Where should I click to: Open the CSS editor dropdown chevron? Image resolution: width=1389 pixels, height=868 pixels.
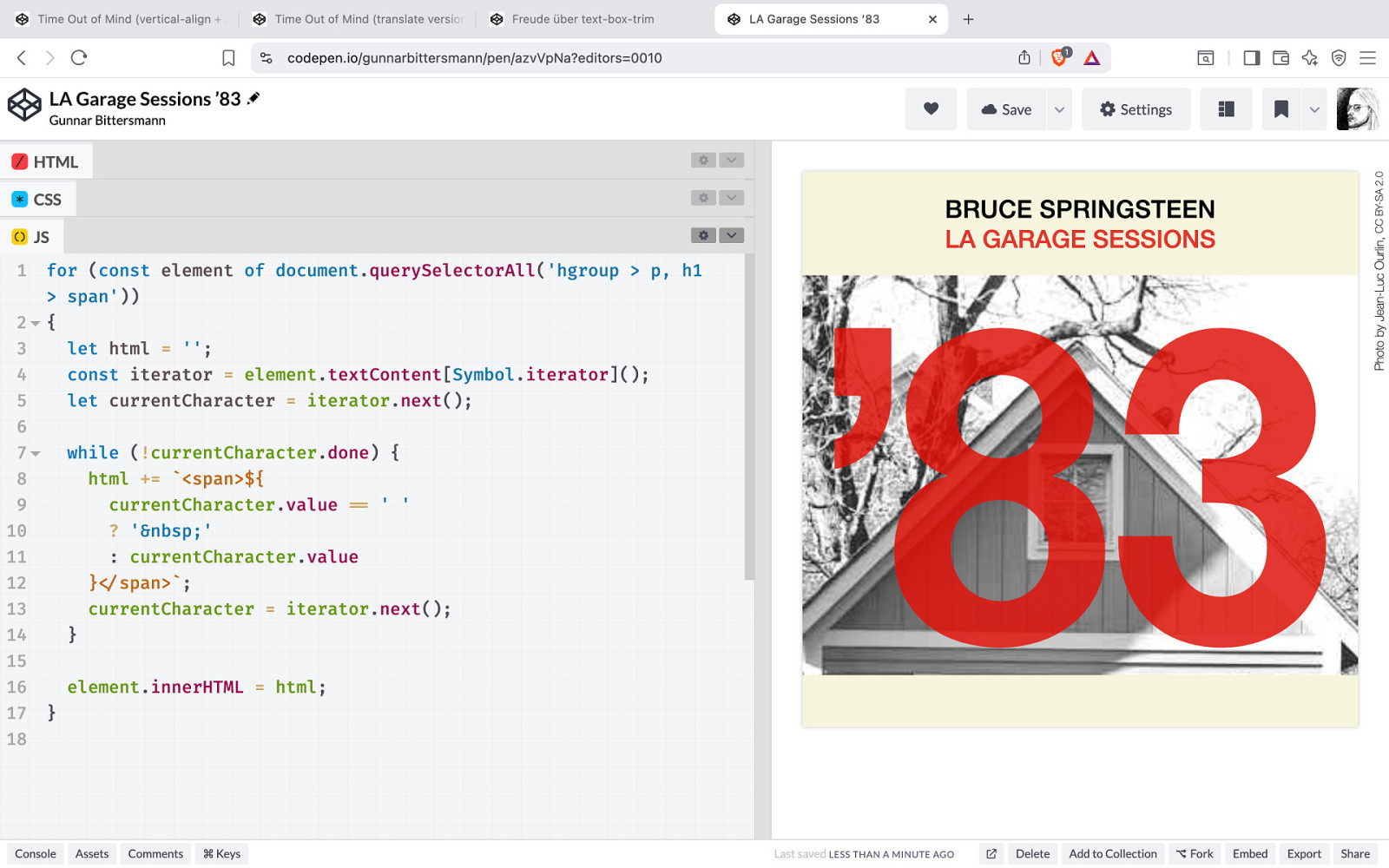tap(732, 198)
